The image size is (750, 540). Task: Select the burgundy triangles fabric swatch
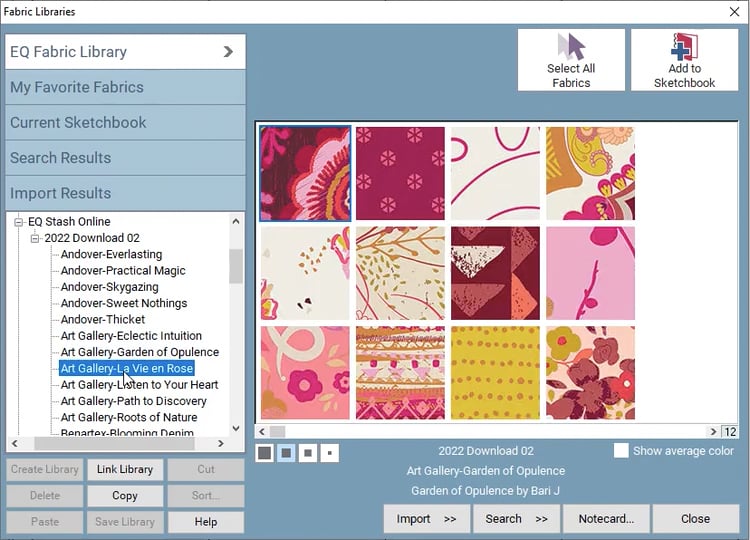495,273
